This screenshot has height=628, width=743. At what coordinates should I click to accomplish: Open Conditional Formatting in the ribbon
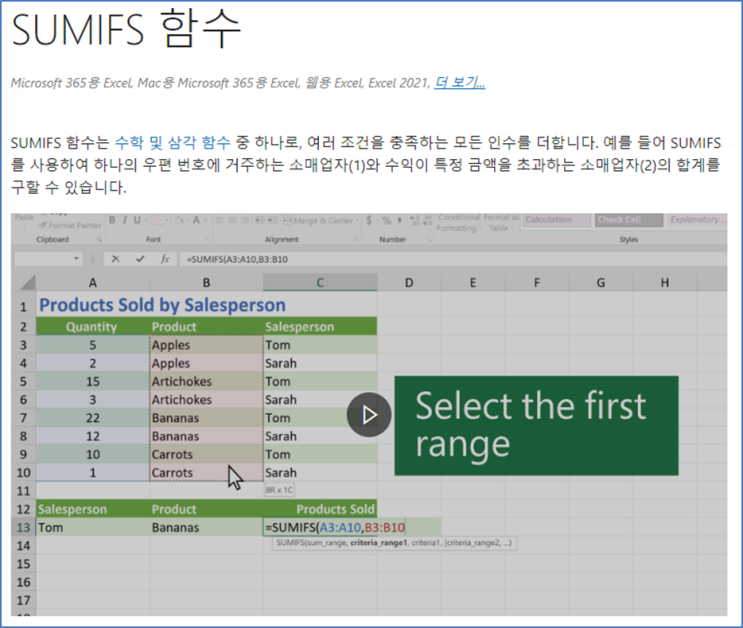[x=459, y=223]
